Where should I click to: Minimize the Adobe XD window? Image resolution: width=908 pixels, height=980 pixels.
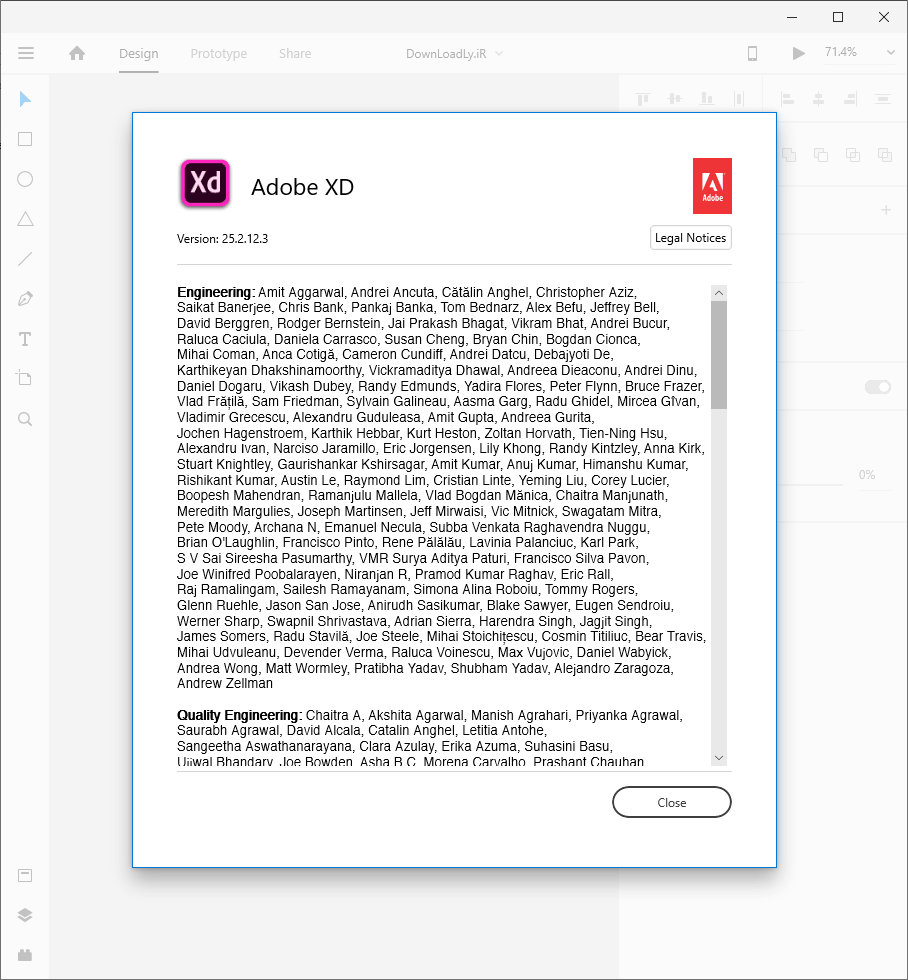coord(792,17)
